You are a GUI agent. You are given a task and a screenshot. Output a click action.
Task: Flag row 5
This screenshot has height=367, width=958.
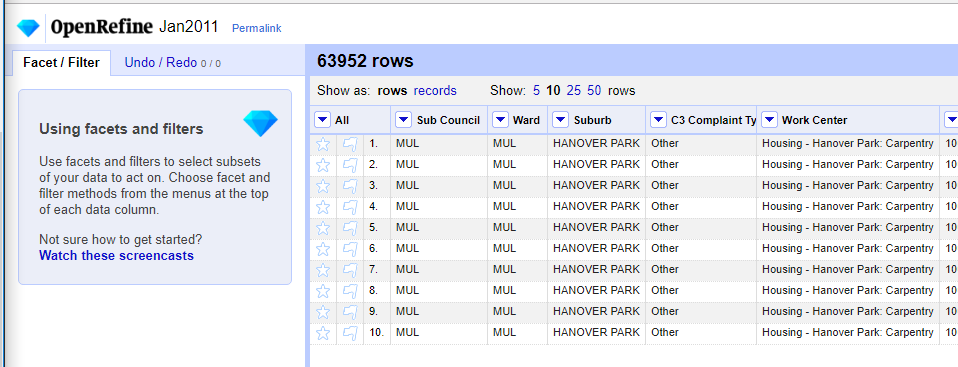coord(349,228)
